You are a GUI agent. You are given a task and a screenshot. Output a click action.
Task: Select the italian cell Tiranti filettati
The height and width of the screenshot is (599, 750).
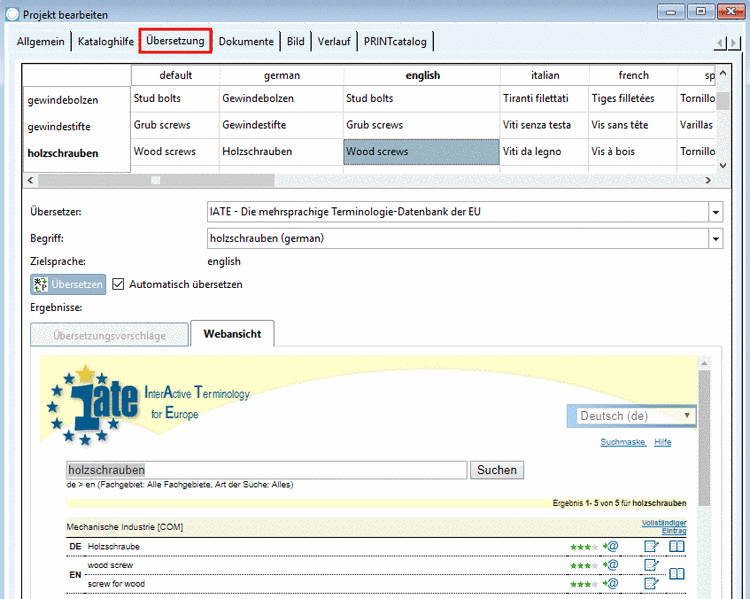click(x=545, y=99)
